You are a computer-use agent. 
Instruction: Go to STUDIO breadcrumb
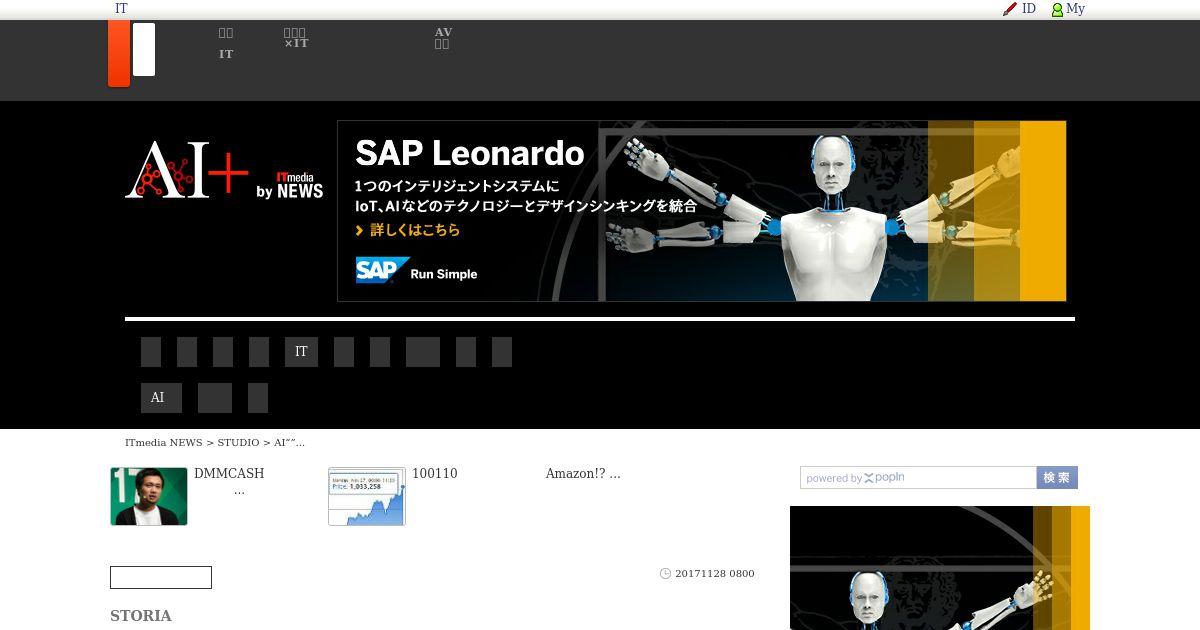point(238,442)
